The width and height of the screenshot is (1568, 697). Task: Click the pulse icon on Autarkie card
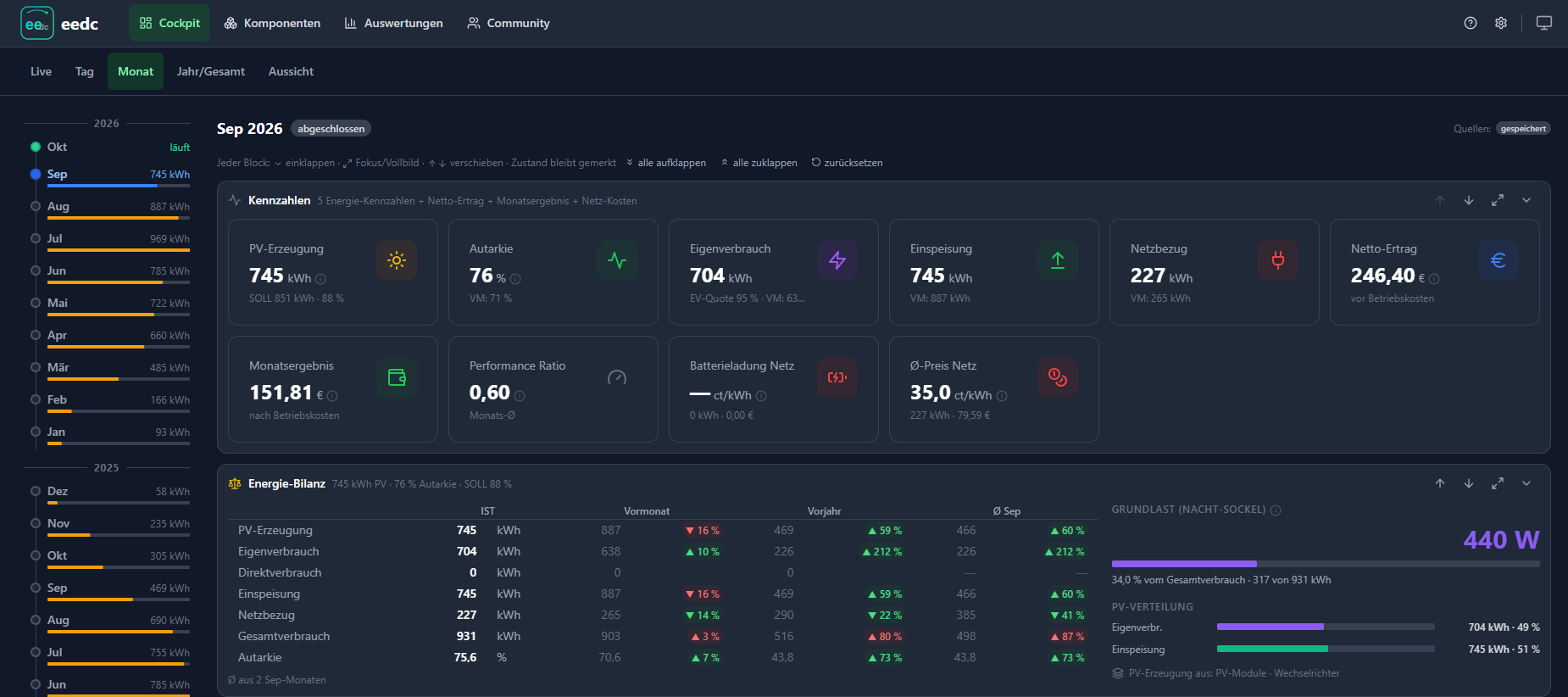tap(617, 260)
